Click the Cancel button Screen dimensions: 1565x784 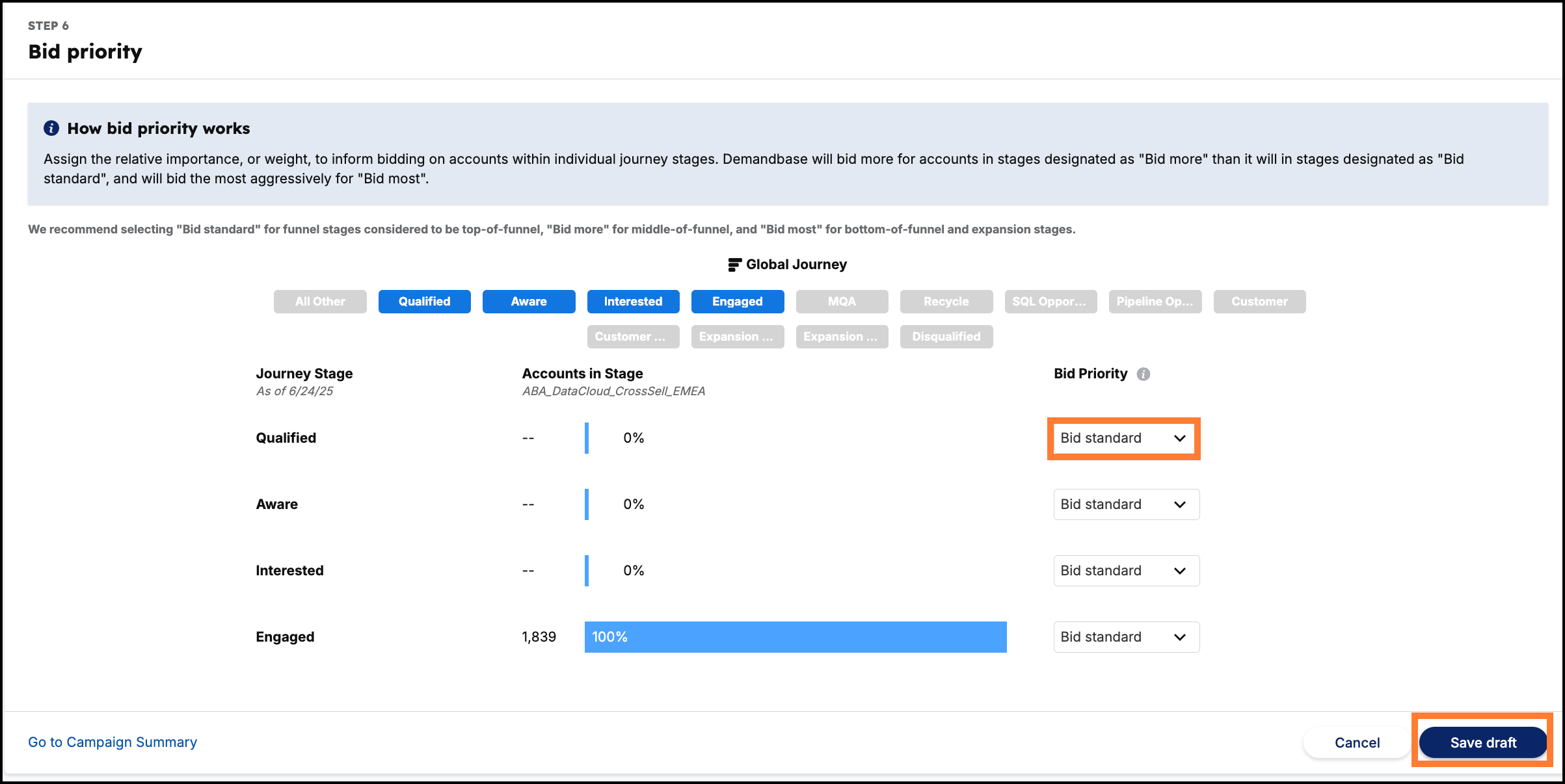pos(1357,742)
